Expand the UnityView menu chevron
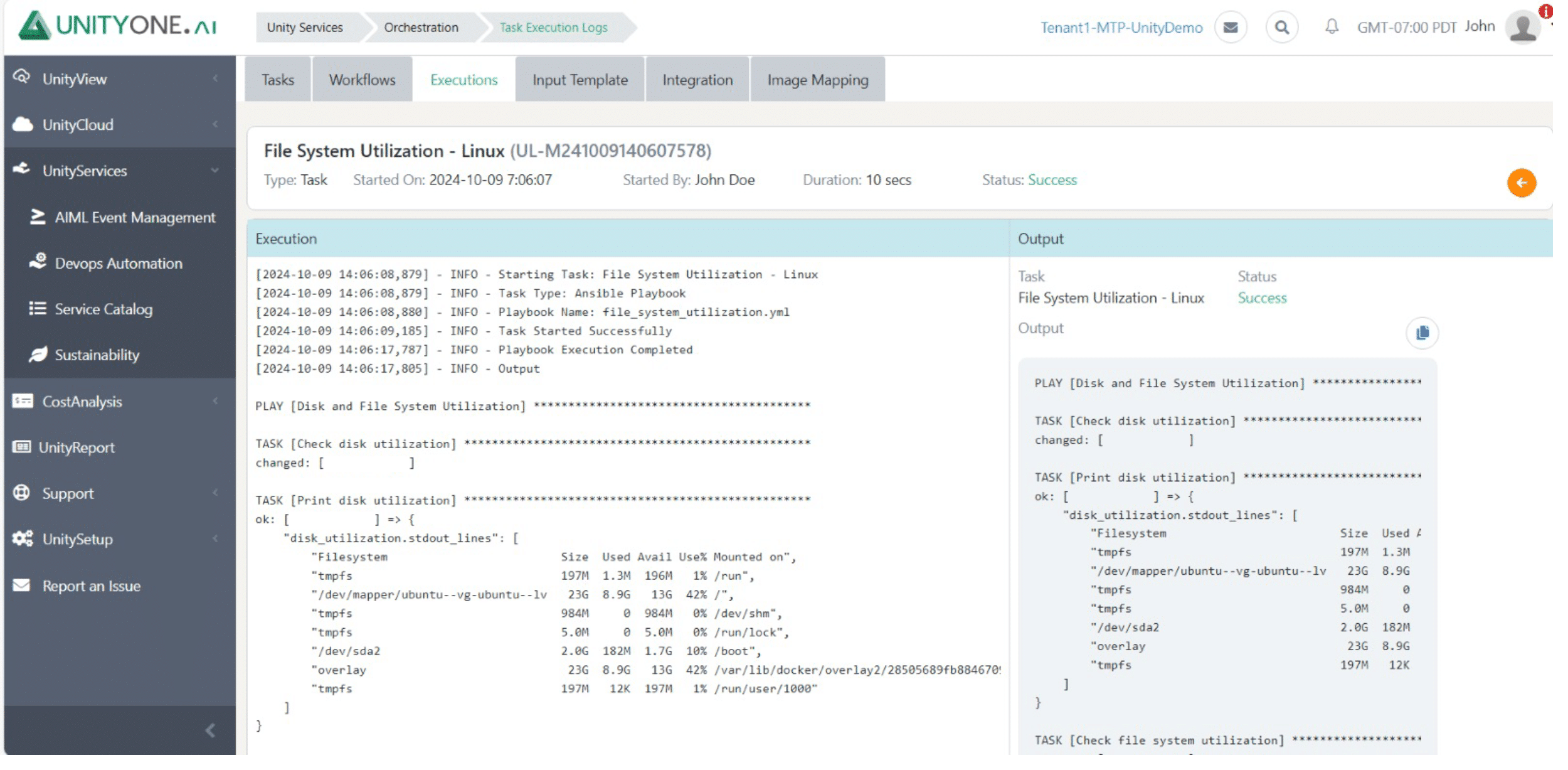 (215, 78)
